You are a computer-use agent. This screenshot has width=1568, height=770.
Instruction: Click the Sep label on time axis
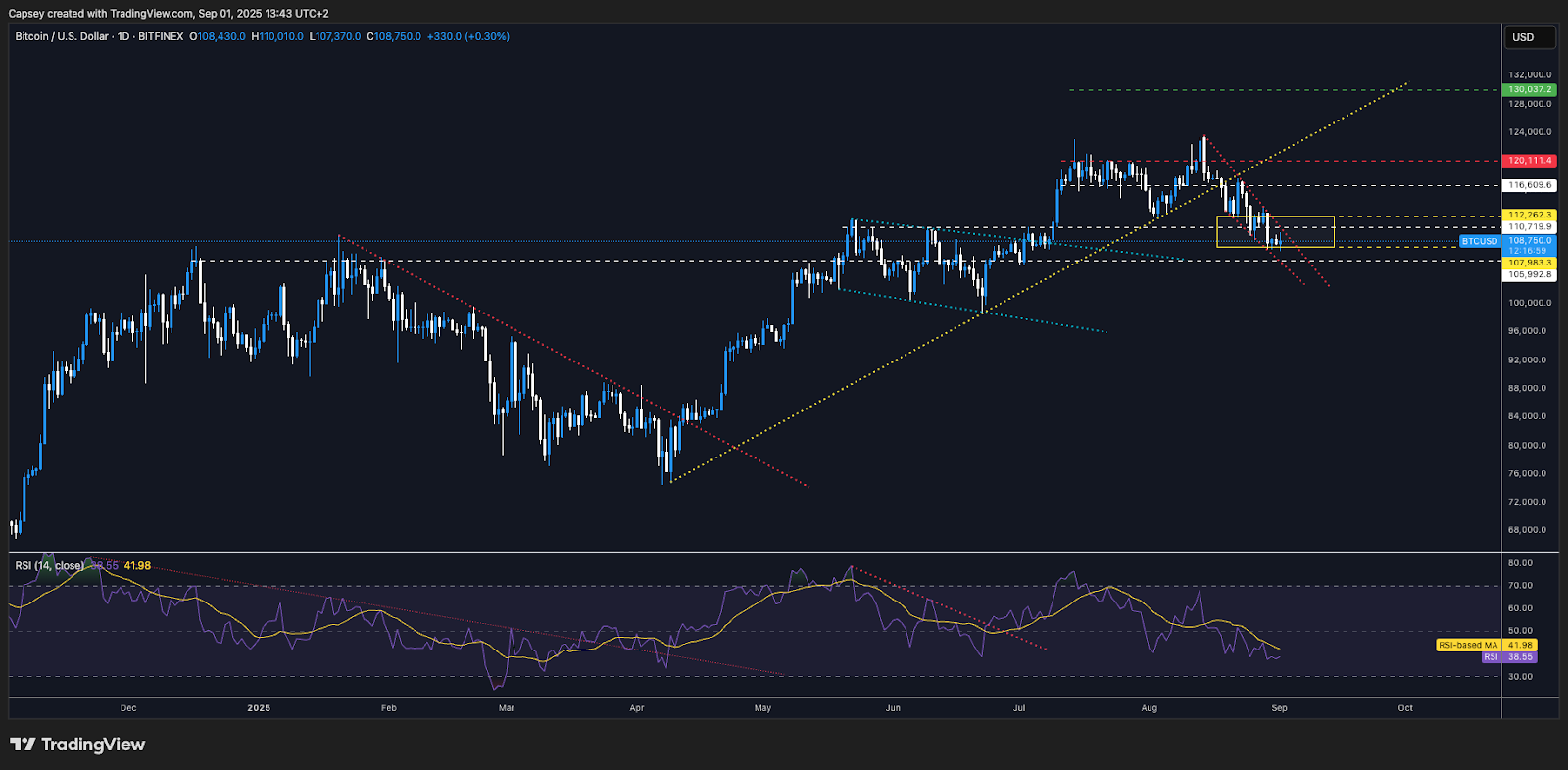pyautogui.click(x=1279, y=708)
